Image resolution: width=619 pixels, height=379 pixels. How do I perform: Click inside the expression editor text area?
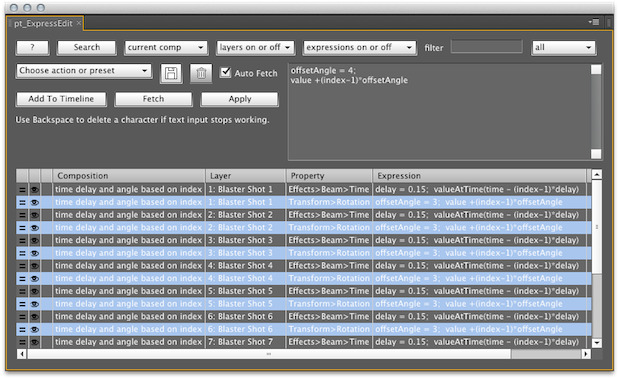(439, 112)
